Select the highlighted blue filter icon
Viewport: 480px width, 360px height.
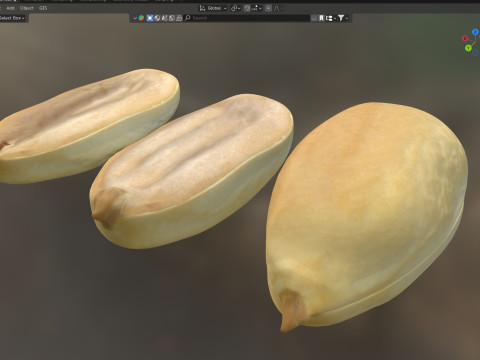[150, 18]
